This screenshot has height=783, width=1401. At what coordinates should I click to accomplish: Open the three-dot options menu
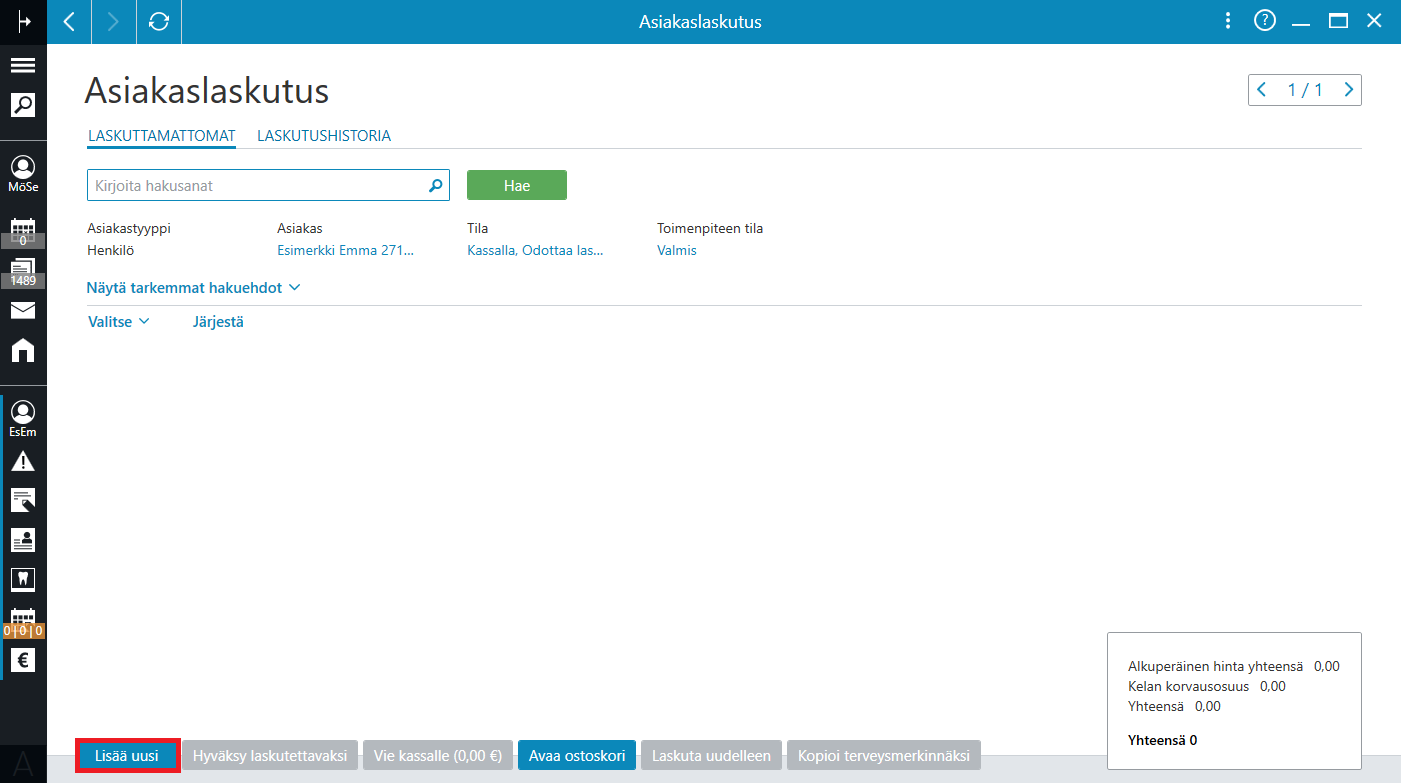[1228, 21]
